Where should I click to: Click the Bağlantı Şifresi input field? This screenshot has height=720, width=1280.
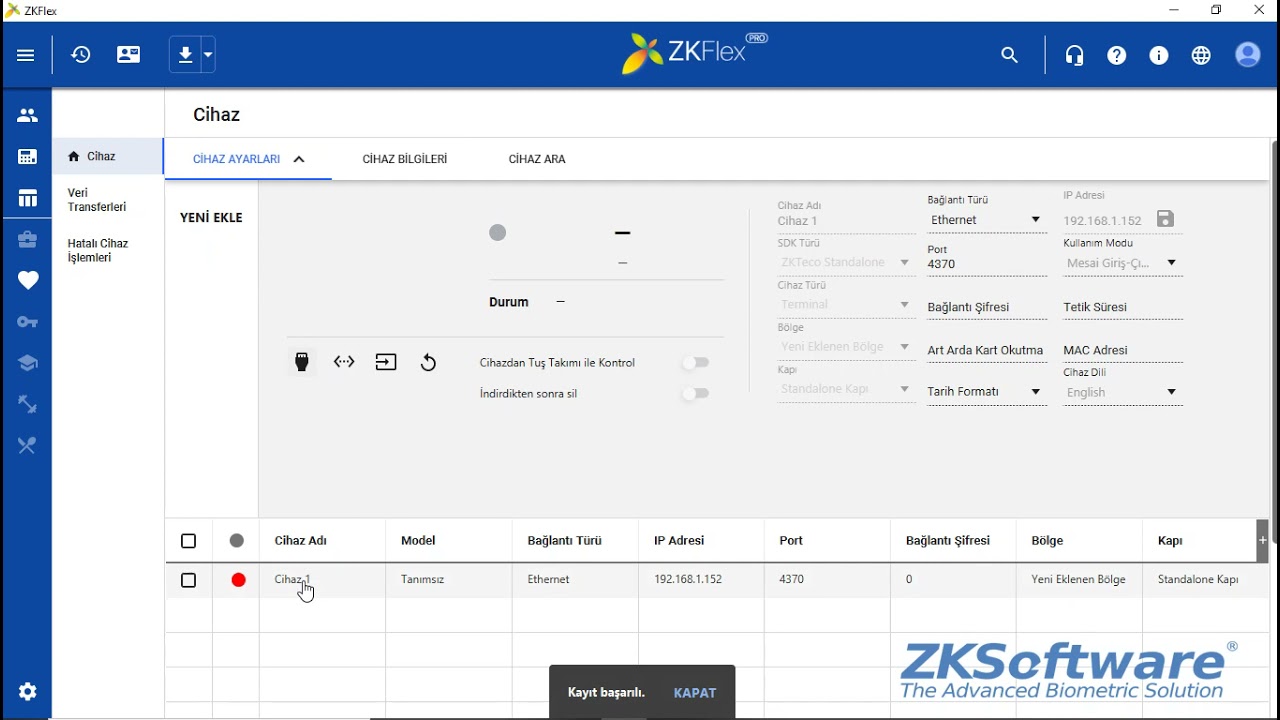click(986, 307)
